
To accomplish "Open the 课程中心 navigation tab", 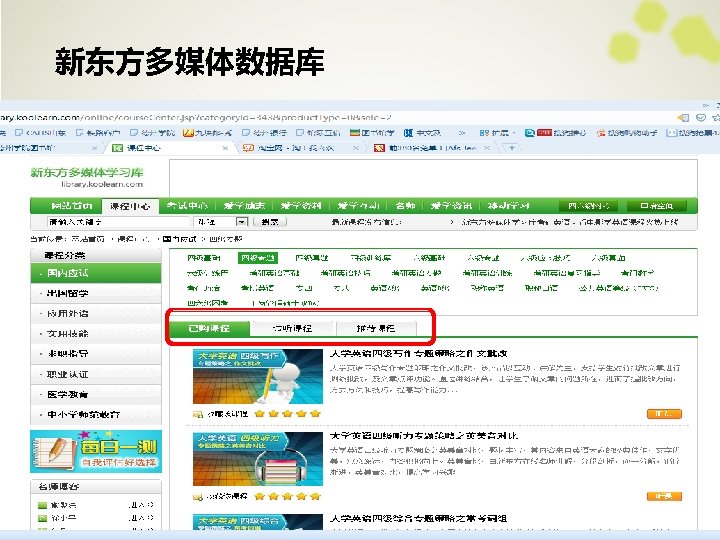I will [x=130, y=206].
